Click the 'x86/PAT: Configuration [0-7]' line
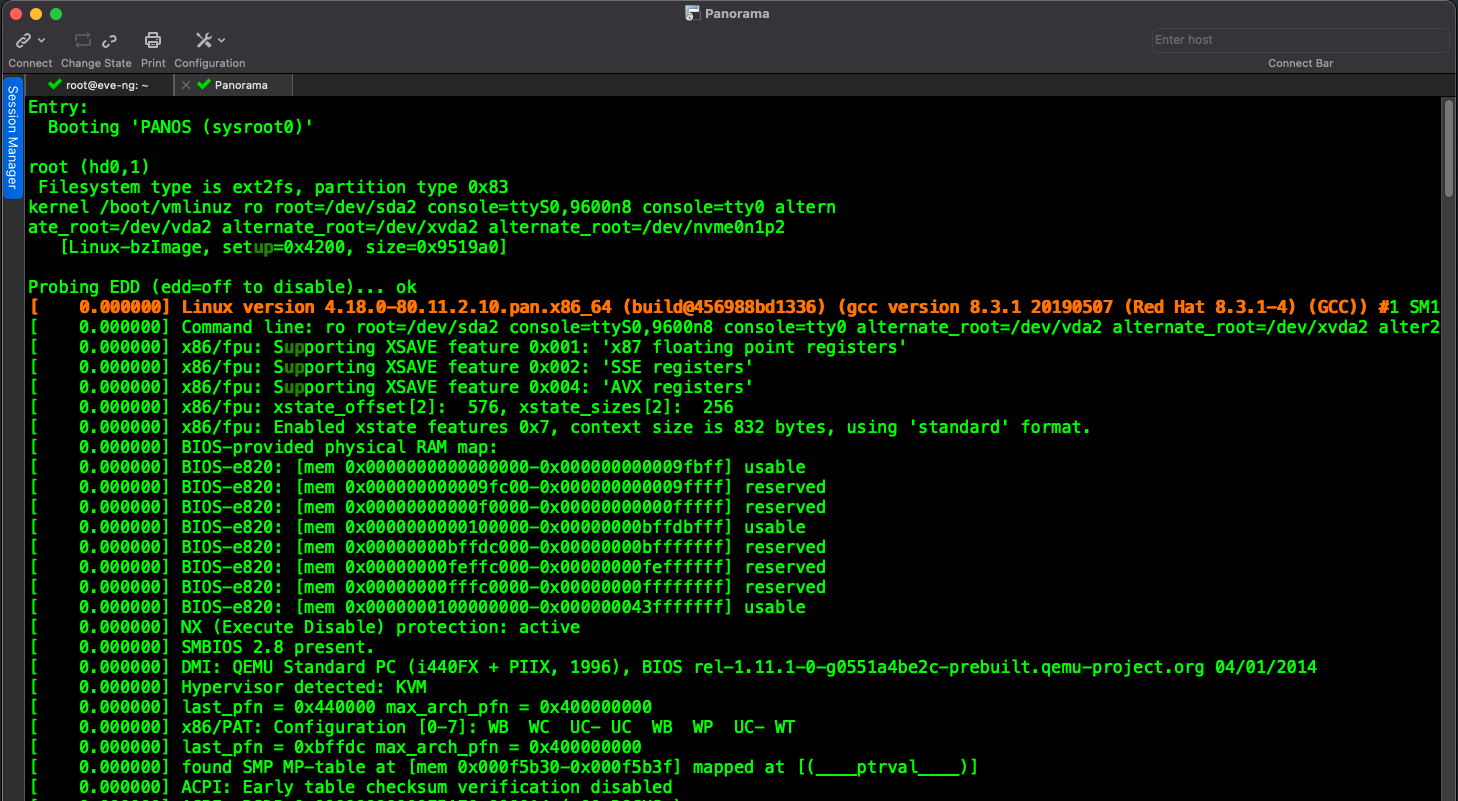Screen dimensions: 1458x801 pyautogui.click(x=412, y=727)
